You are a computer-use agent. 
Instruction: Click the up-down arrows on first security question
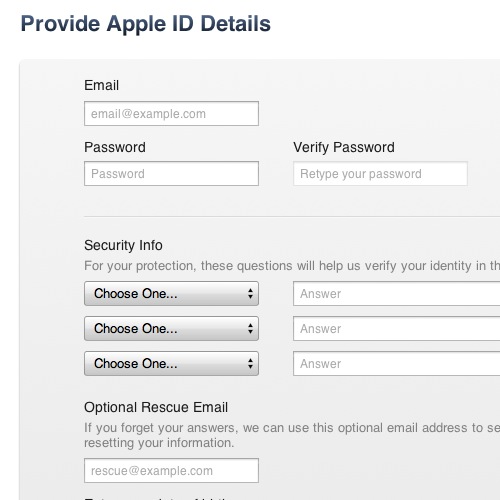(250, 294)
